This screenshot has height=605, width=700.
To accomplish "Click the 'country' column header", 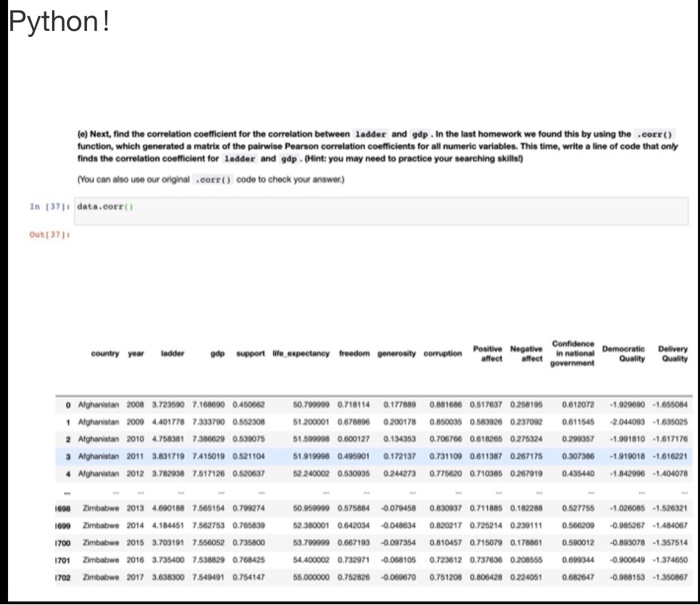I will 105,354.
